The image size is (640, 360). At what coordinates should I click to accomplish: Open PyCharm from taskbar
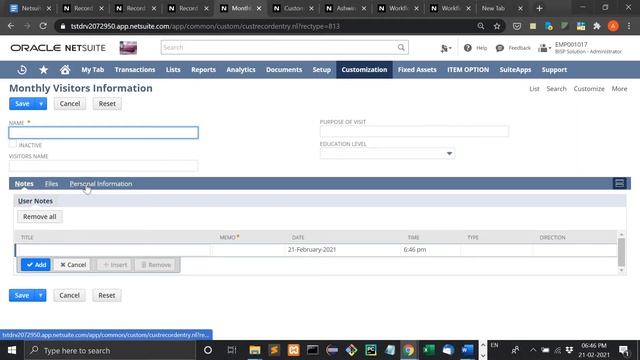pos(371,350)
